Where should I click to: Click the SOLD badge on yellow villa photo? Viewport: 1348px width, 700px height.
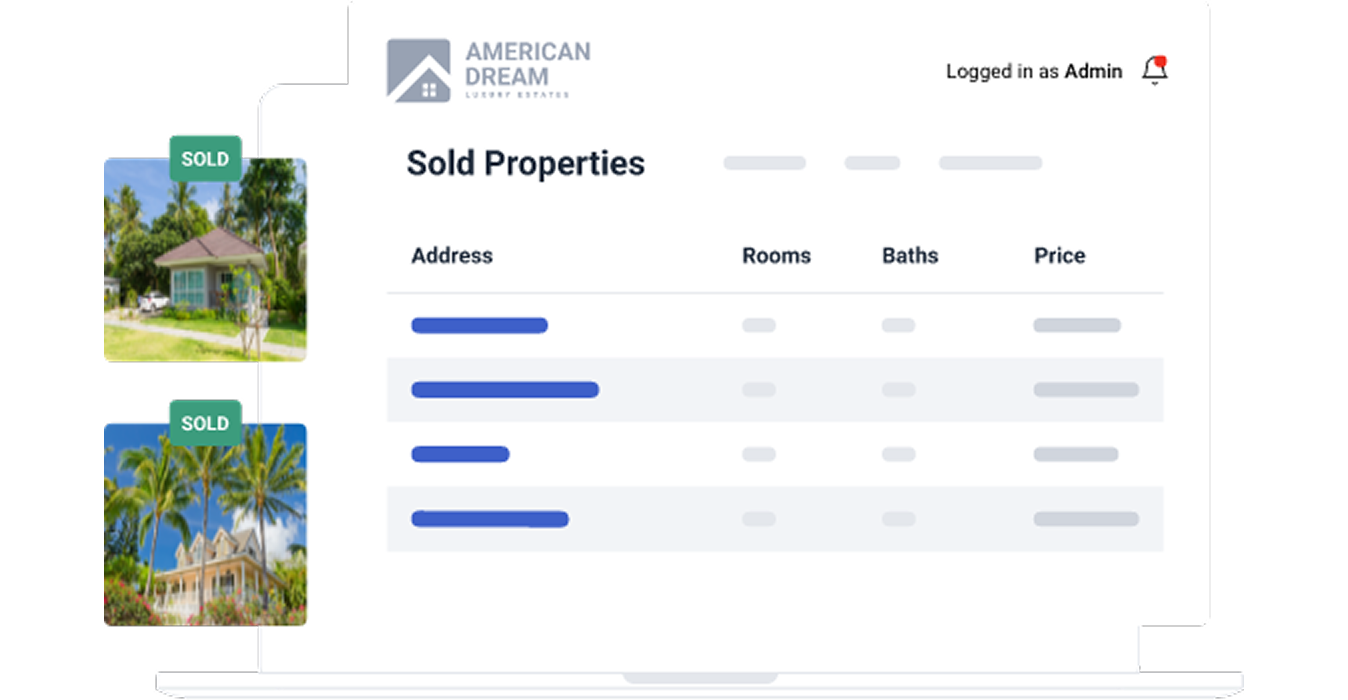(x=205, y=423)
